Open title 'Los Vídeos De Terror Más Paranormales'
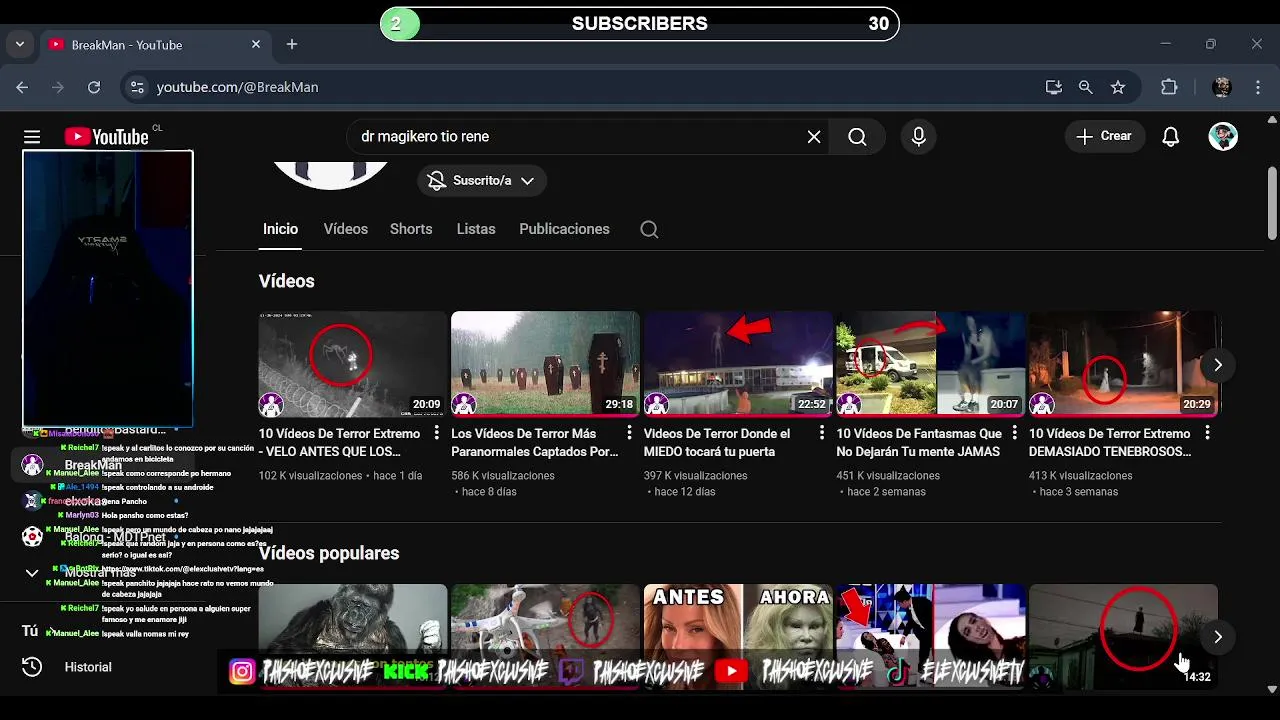This screenshot has height=720, width=1280. [535, 443]
